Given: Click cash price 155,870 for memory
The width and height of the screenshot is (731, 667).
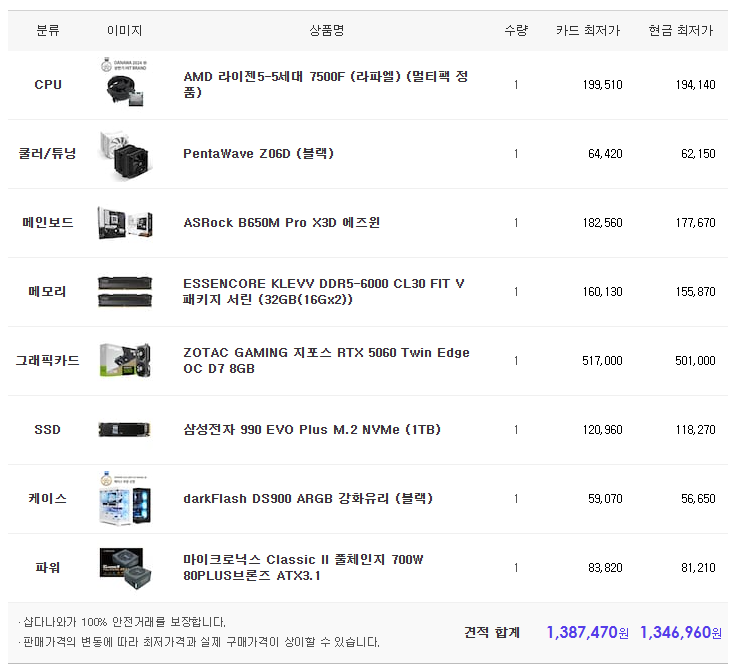Looking at the screenshot, I should [695, 291].
